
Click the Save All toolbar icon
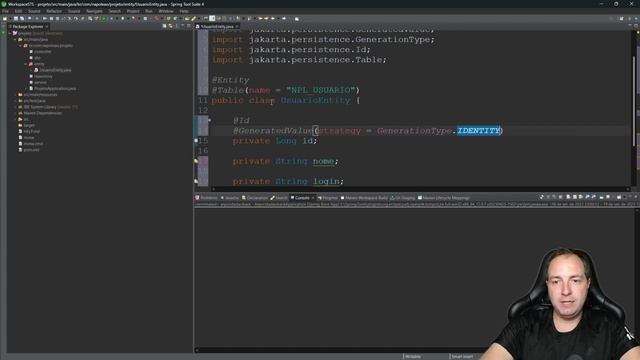point(22,18)
